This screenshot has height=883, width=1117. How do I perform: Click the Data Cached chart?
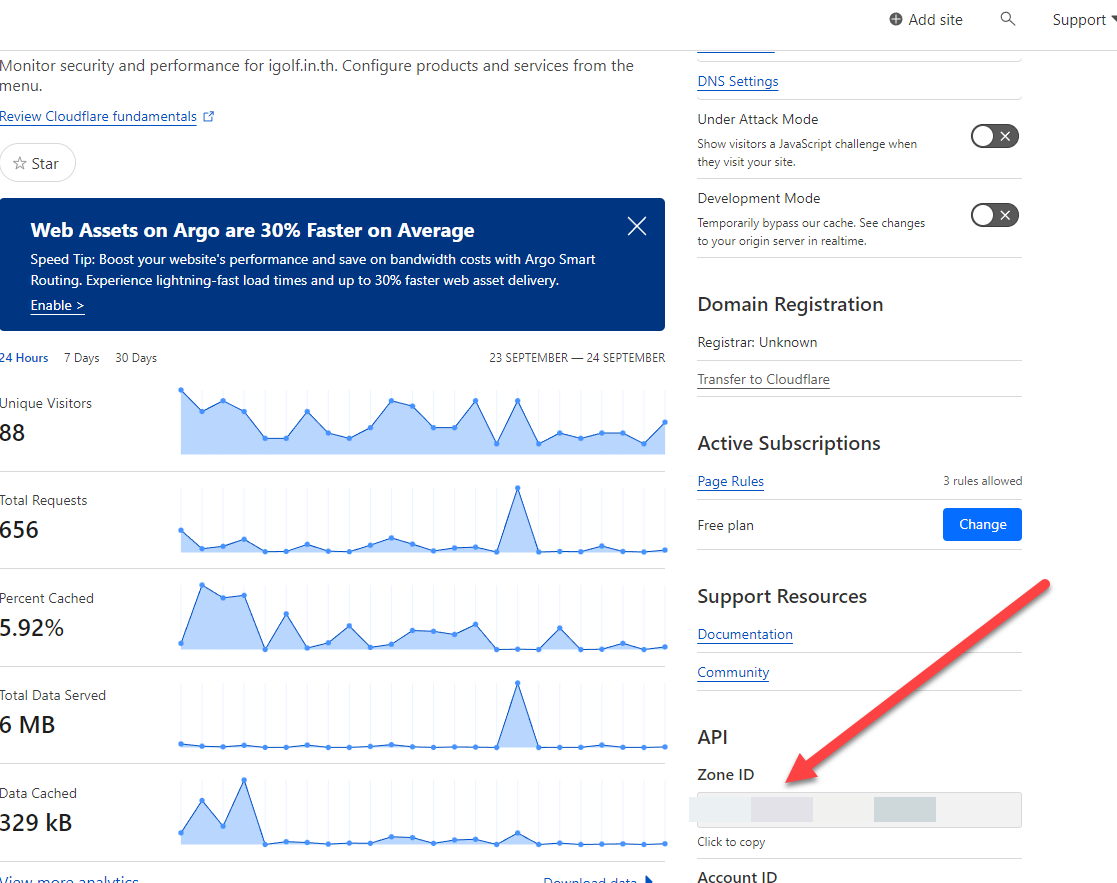(422, 812)
